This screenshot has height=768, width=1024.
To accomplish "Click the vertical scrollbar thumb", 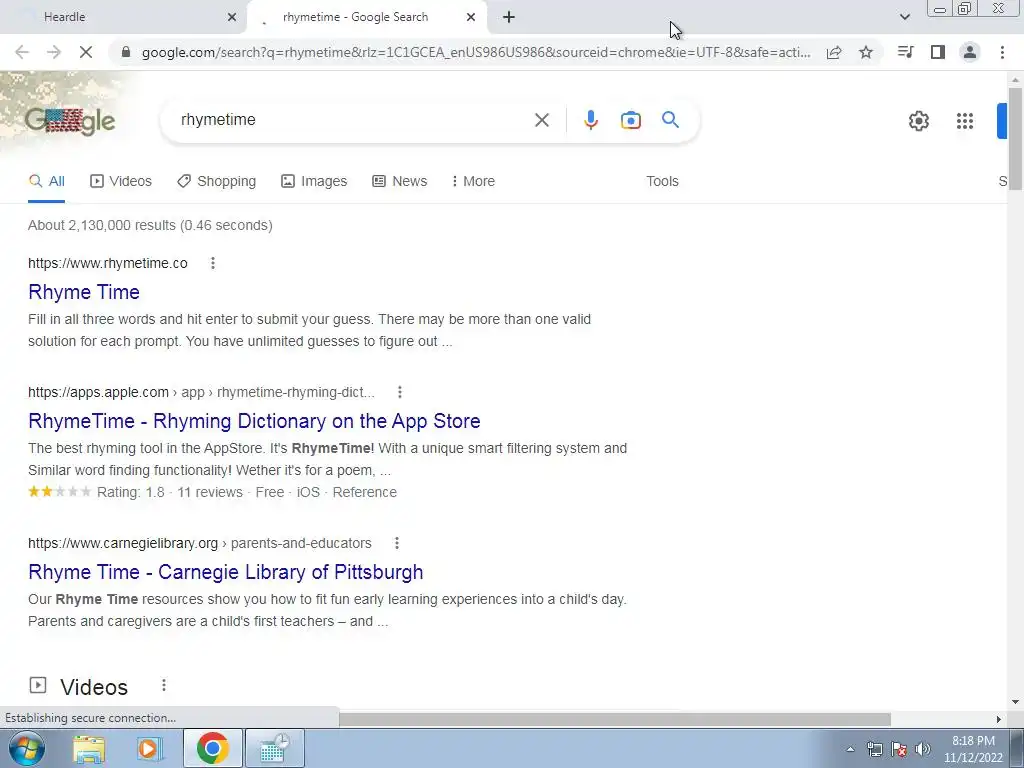I will 1015,138.
